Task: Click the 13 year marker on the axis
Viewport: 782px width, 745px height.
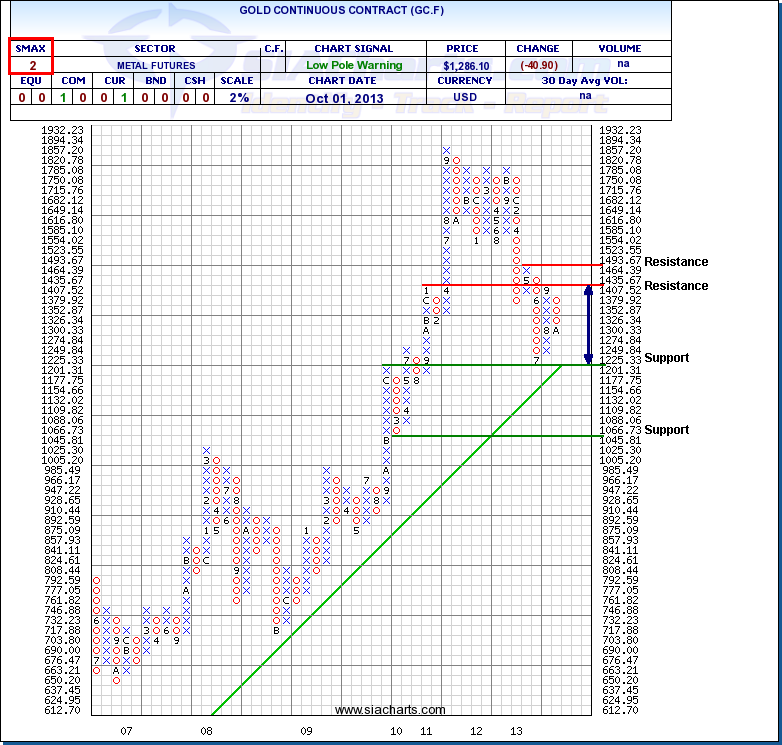Action: (x=516, y=731)
